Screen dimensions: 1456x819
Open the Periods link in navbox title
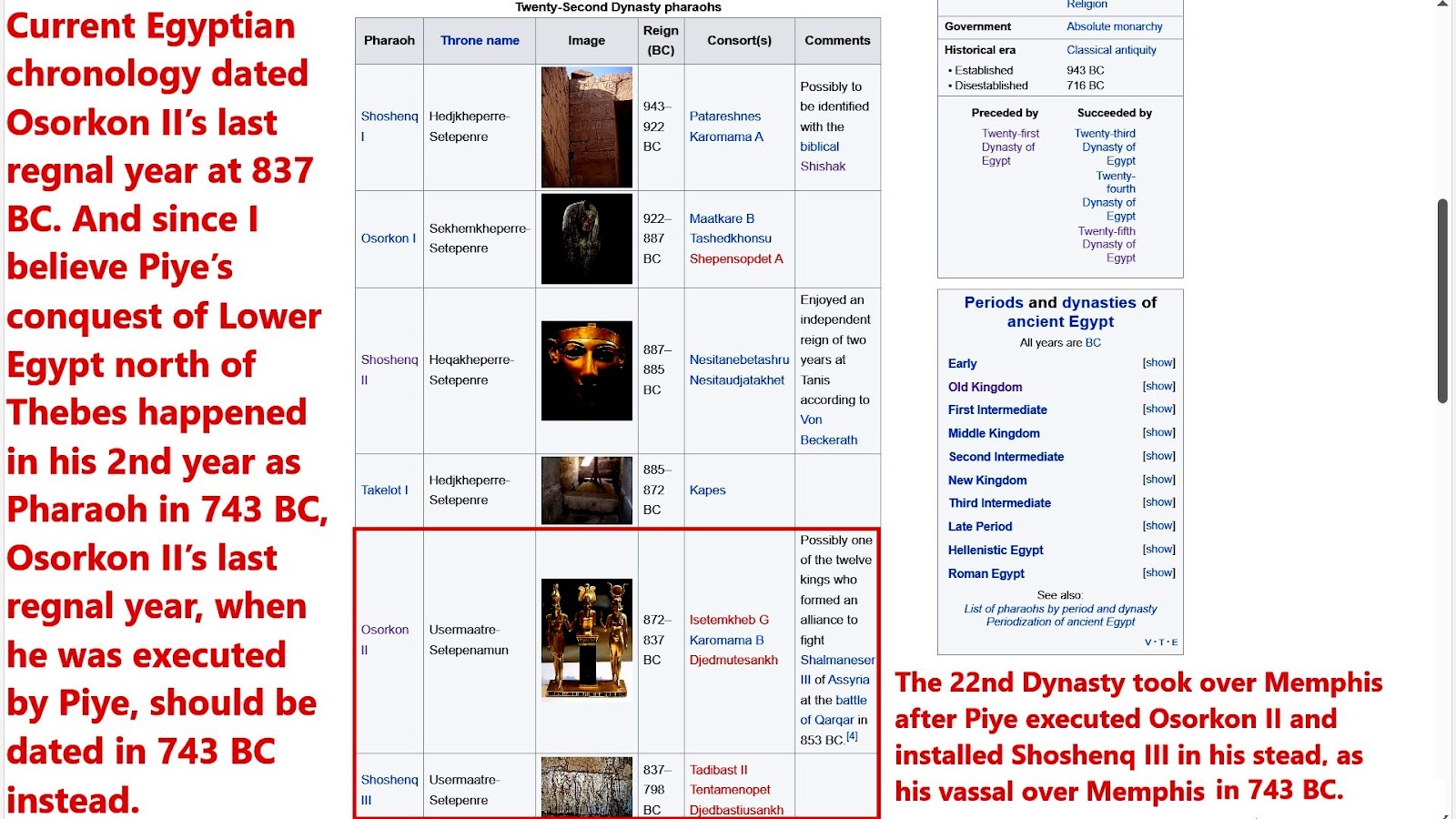click(x=994, y=302)
